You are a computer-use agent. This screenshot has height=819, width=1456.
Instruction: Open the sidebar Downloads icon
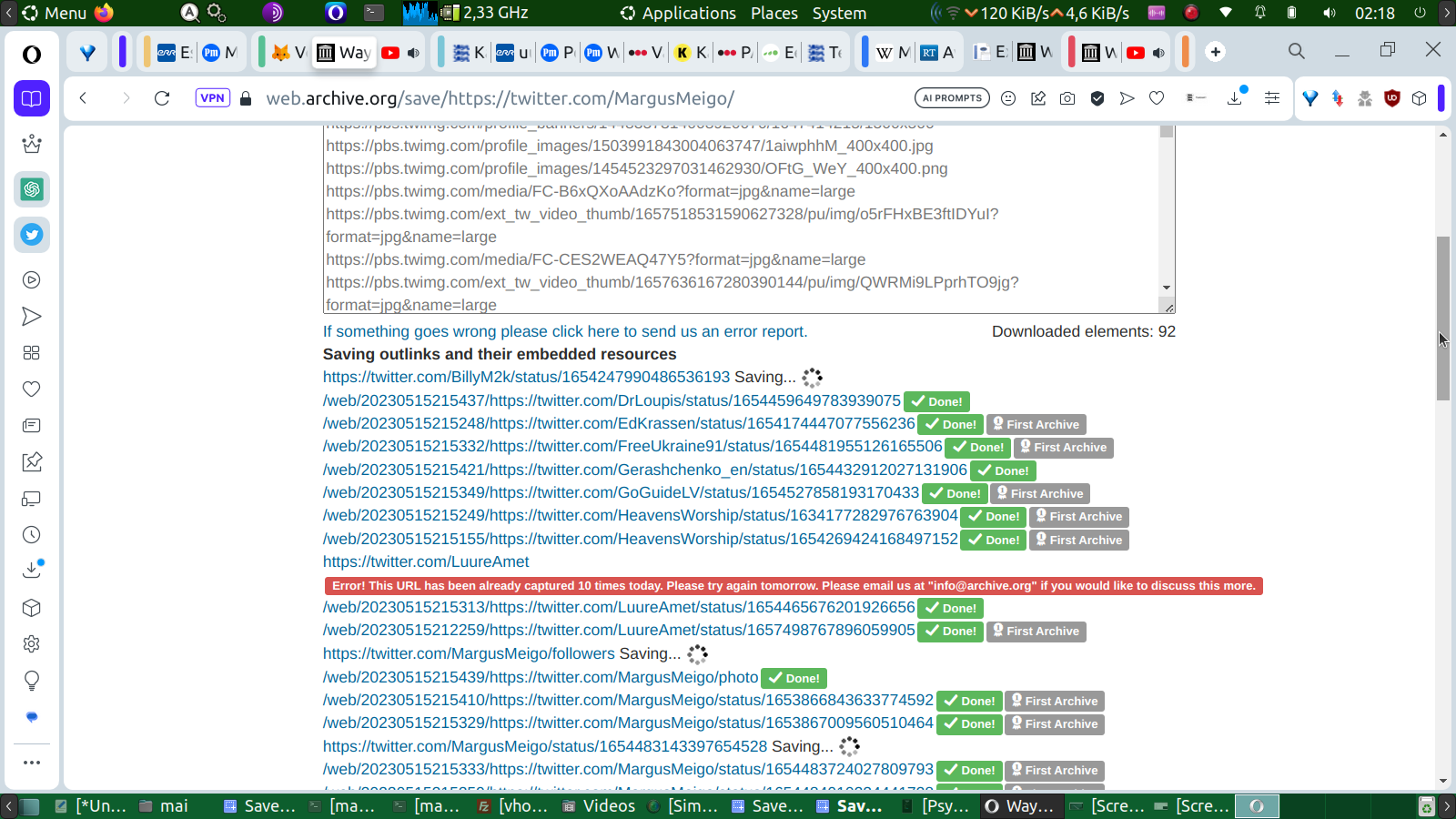[32, 571]
